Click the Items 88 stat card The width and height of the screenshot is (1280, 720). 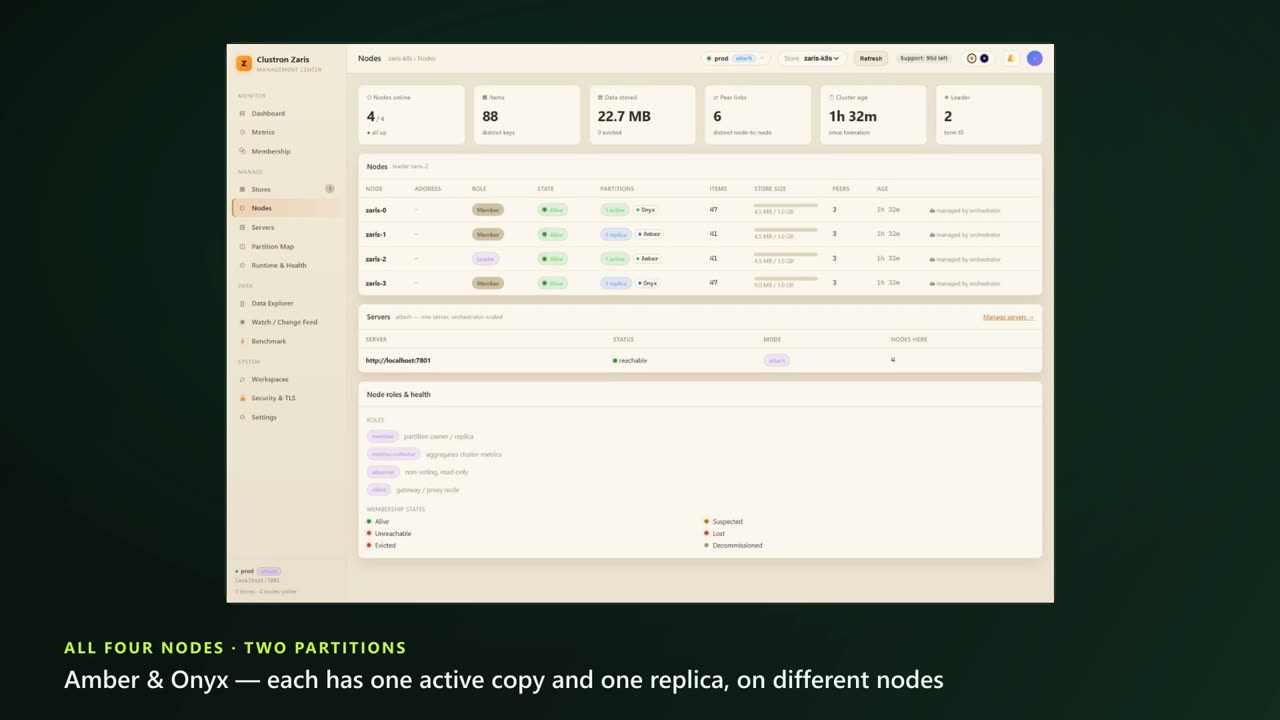(527, 115)
